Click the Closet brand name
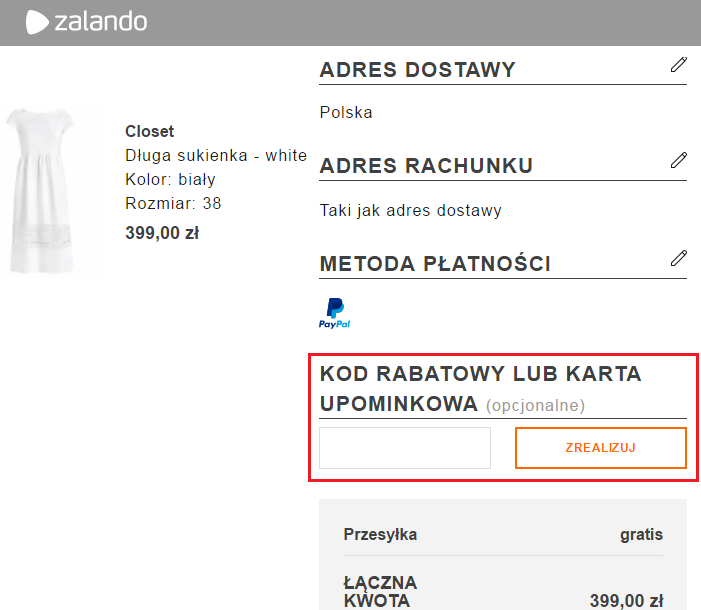The height and width of the screenshot is (610, 701). click(149, 131)
